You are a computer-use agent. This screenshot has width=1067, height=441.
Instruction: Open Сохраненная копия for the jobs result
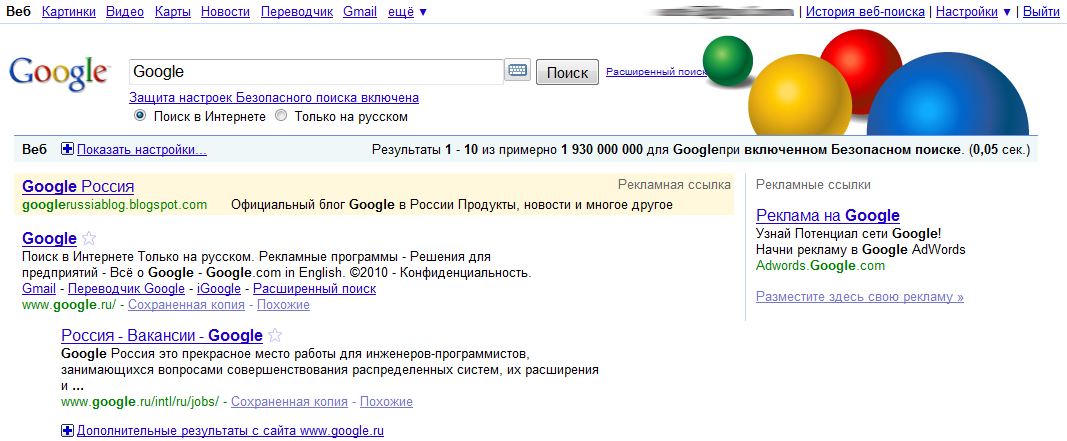(289, 402)
